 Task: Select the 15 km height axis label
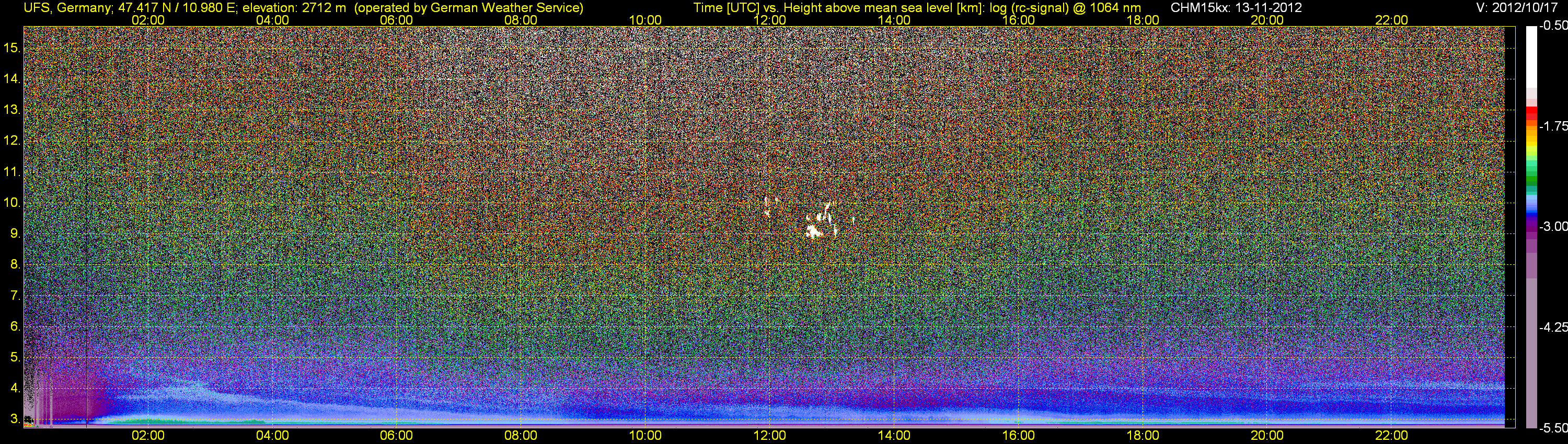[x=11, y=48]
